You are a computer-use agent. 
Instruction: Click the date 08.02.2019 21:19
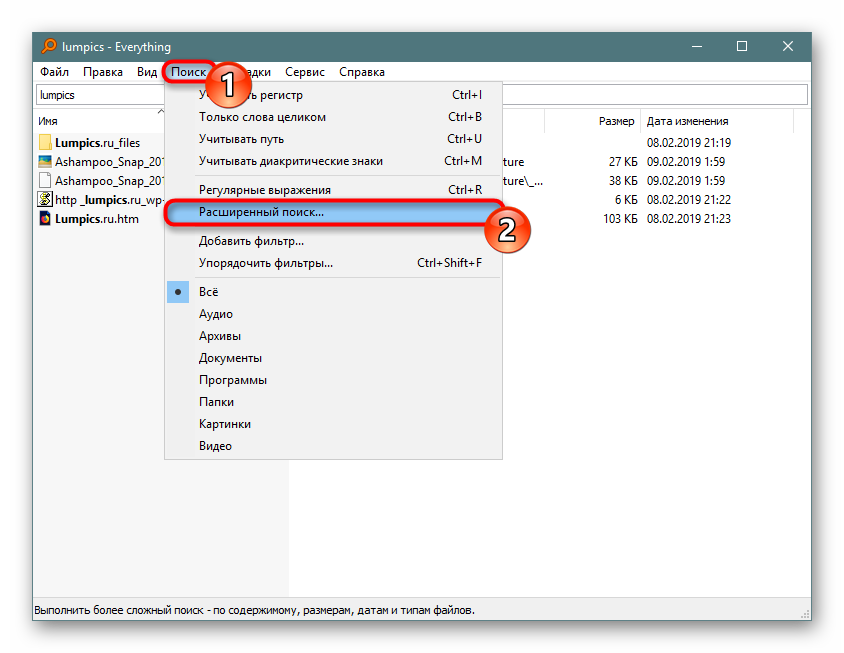point(689,143)
